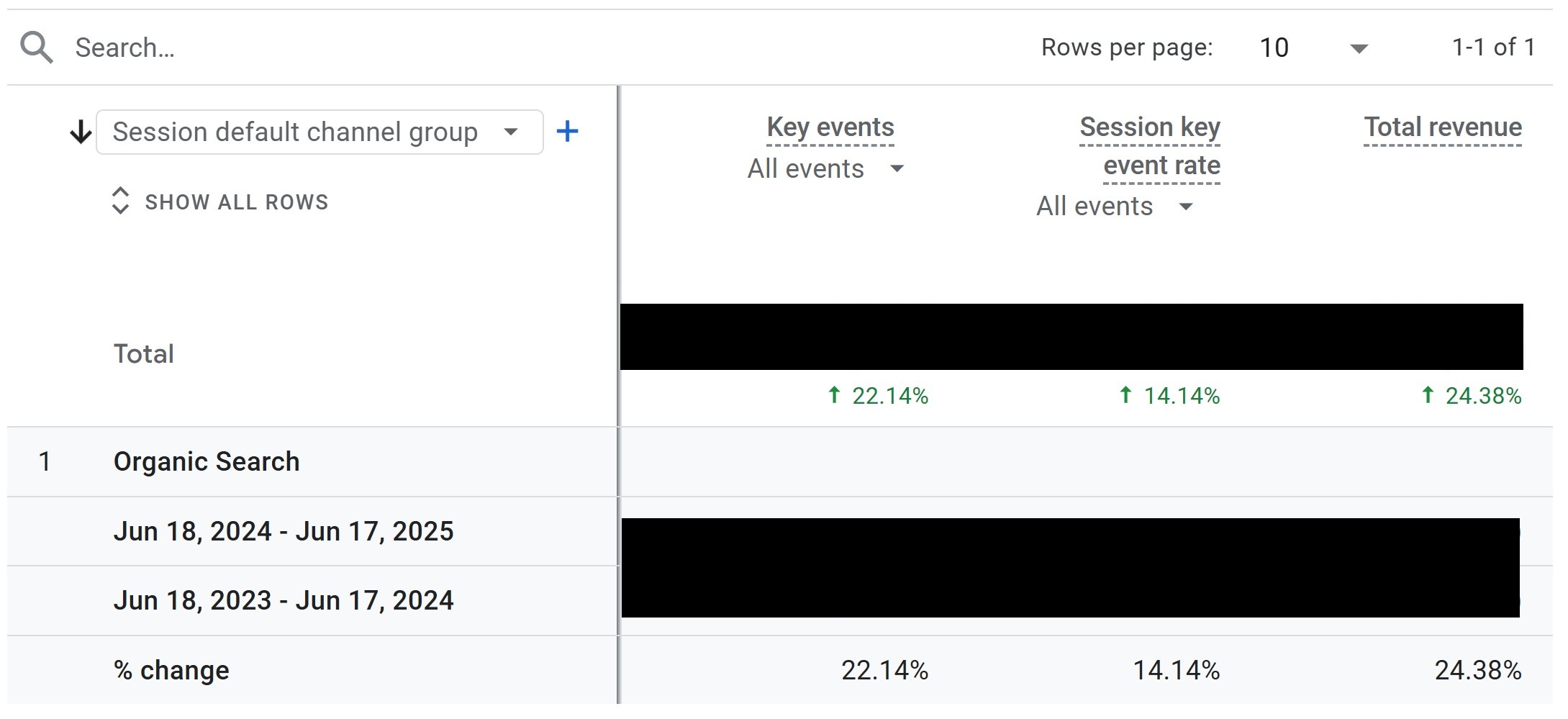Image resolution: width=1568 pixels, height=719 pixels.
Task: Add a secondary dimension with plus icon
Action: coord(567,131)
